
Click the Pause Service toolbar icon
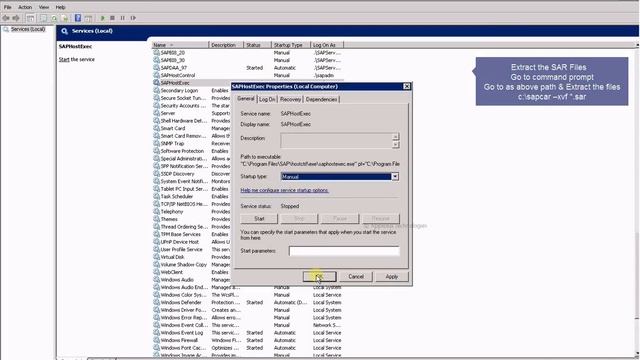click(x=122, y=18)
